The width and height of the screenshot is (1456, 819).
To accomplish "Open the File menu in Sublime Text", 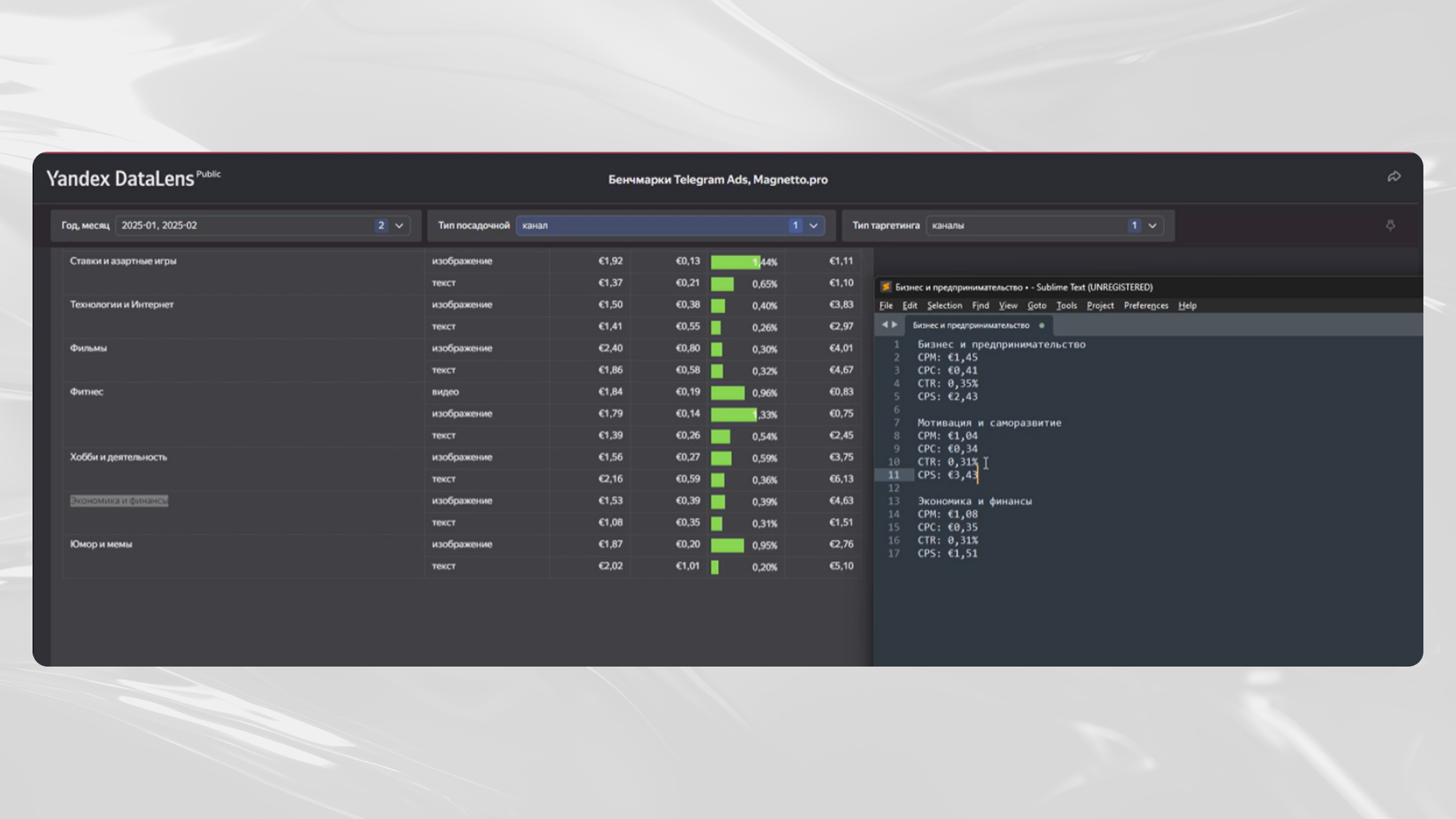I will (x=886, y=306).
